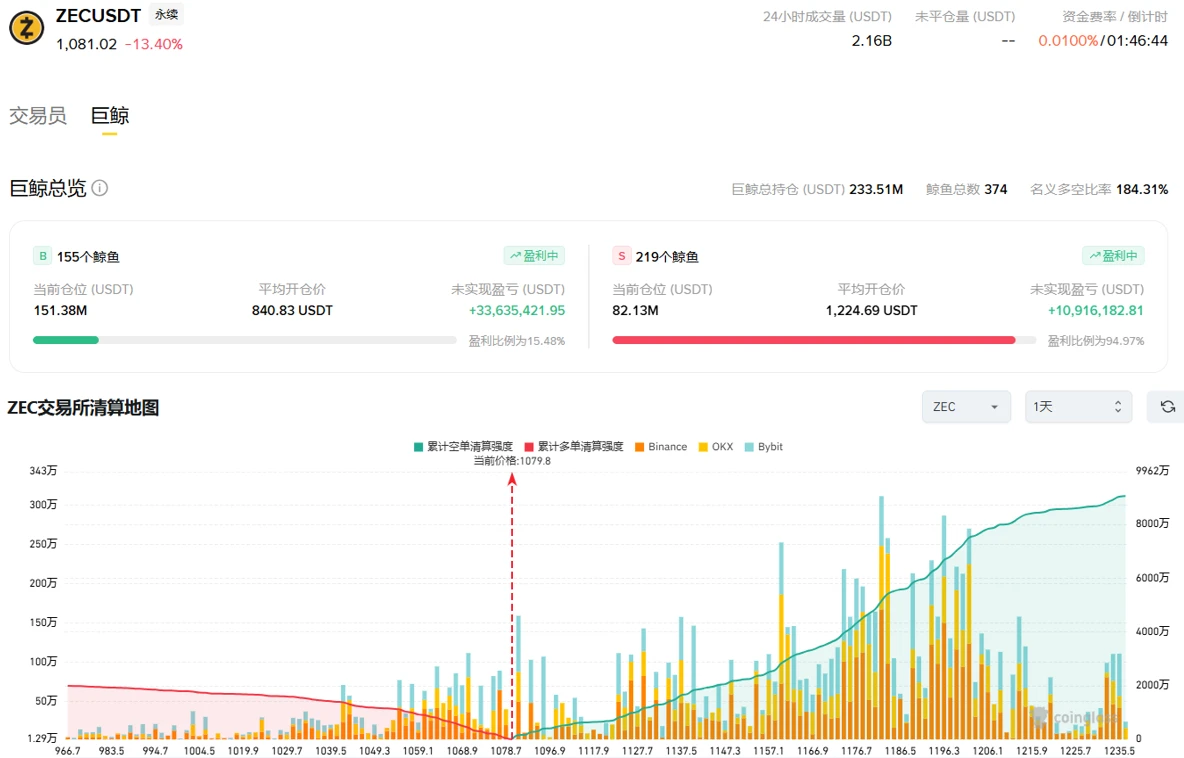Click the green B long whales badge
Screen dimensions: 1184x758
point(43,256)
